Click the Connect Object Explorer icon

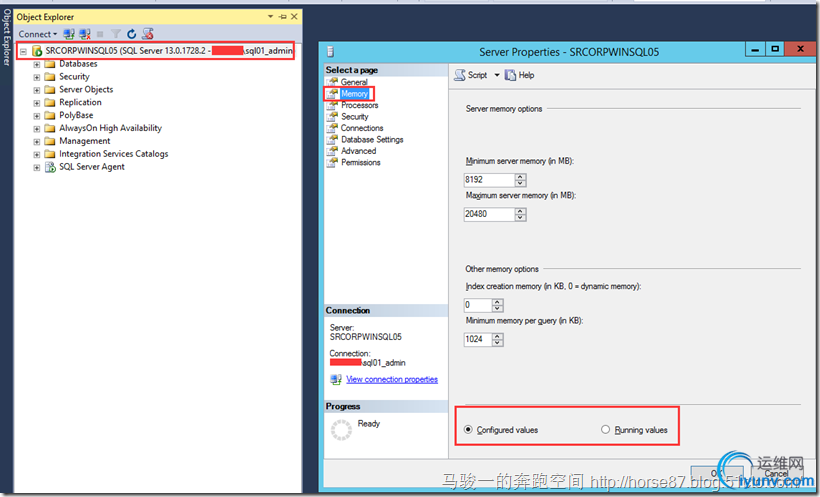(69, 34)
